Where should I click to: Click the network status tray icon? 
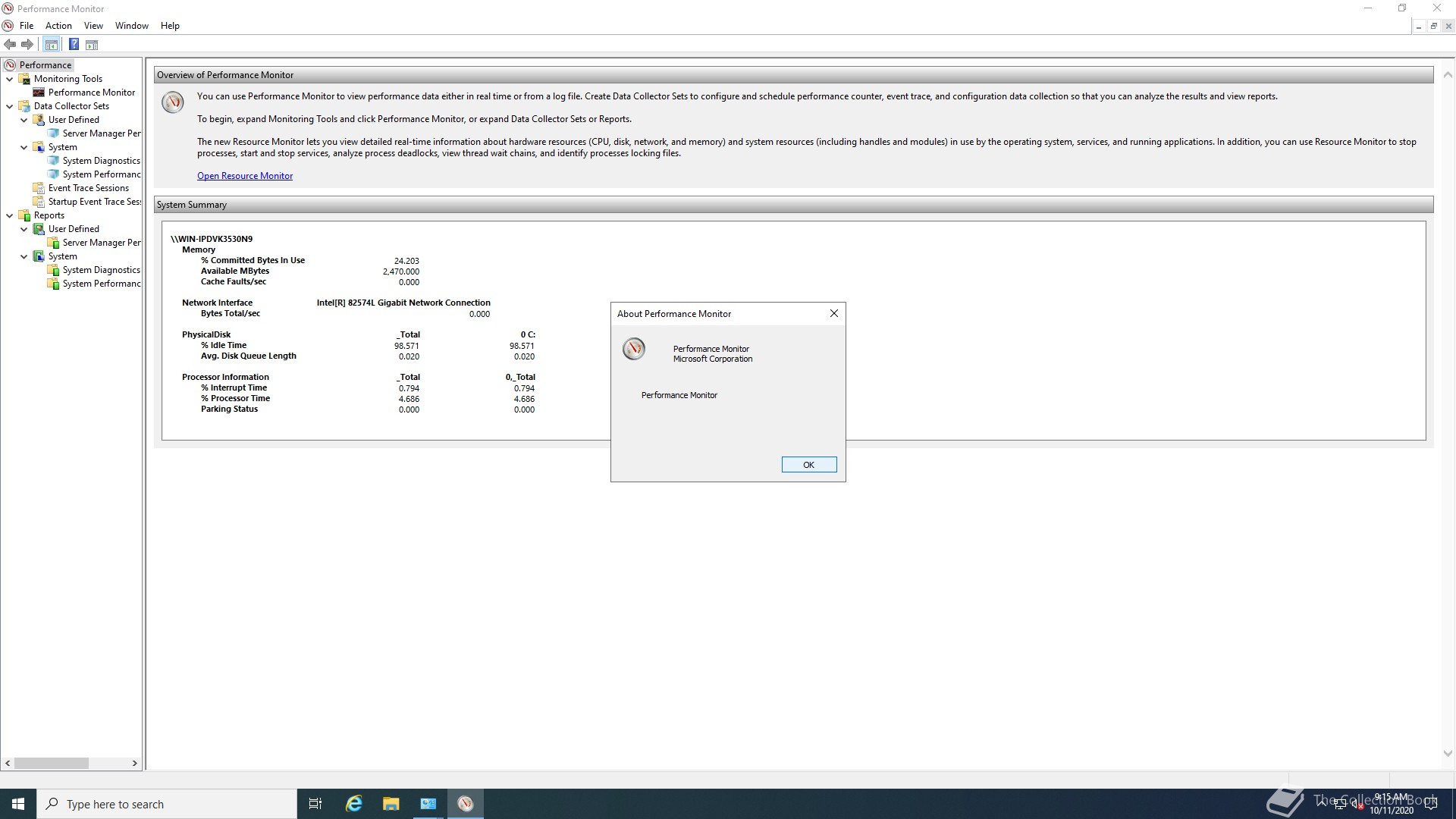pyautogui.click(x=1340, y=804)
